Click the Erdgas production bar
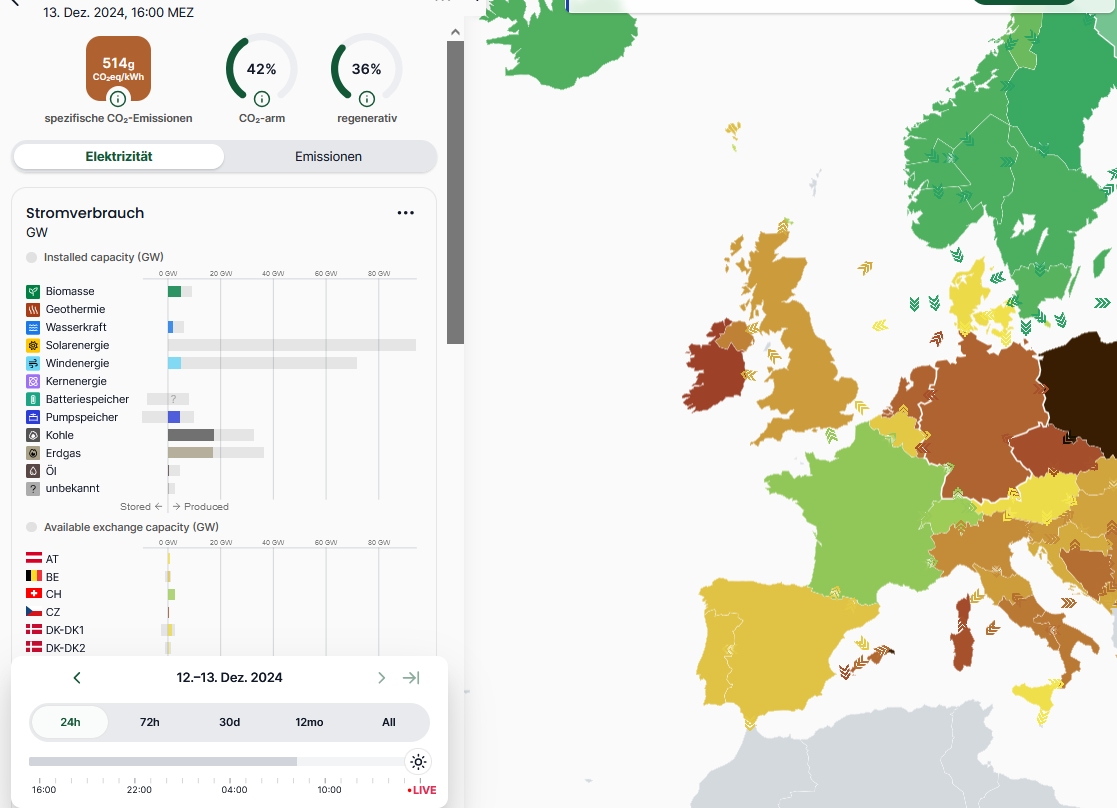Viewport: 1117px width, 808px height. point(190,453)
